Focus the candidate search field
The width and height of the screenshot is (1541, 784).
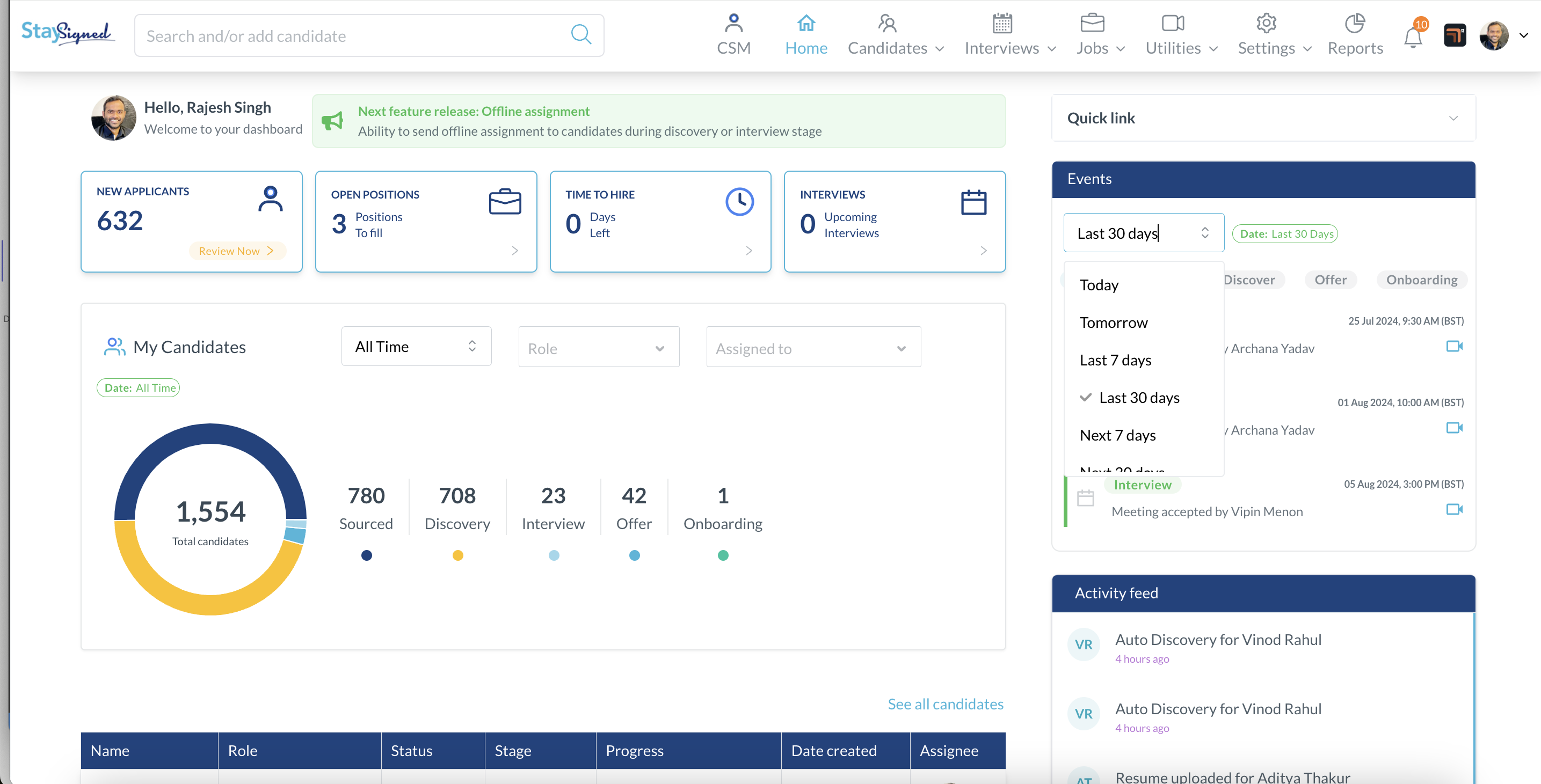point(353,36)
